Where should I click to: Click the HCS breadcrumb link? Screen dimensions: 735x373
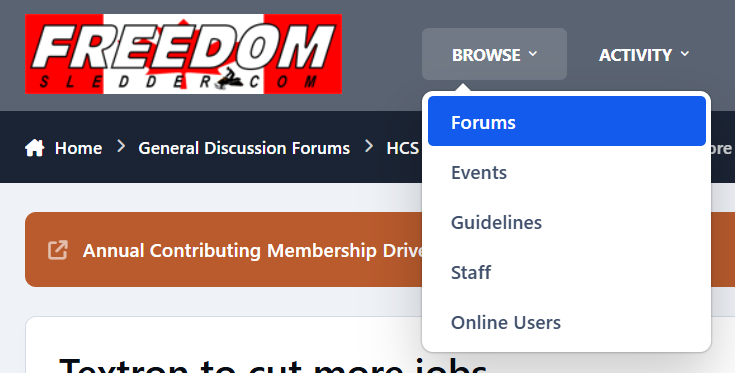click(x=403, y=148)
